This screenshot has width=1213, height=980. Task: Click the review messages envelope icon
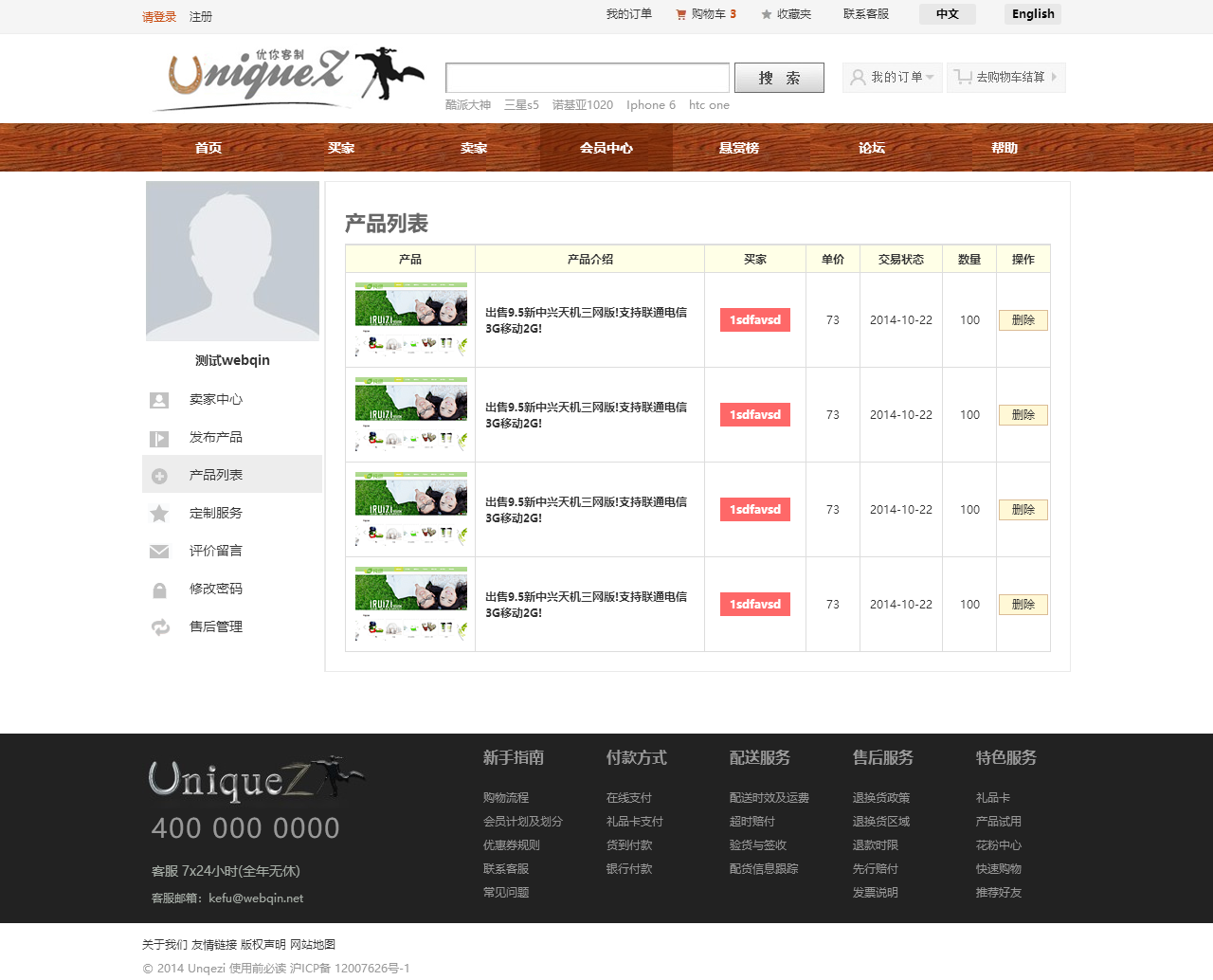pyautogui.click(x=159, y=552)
